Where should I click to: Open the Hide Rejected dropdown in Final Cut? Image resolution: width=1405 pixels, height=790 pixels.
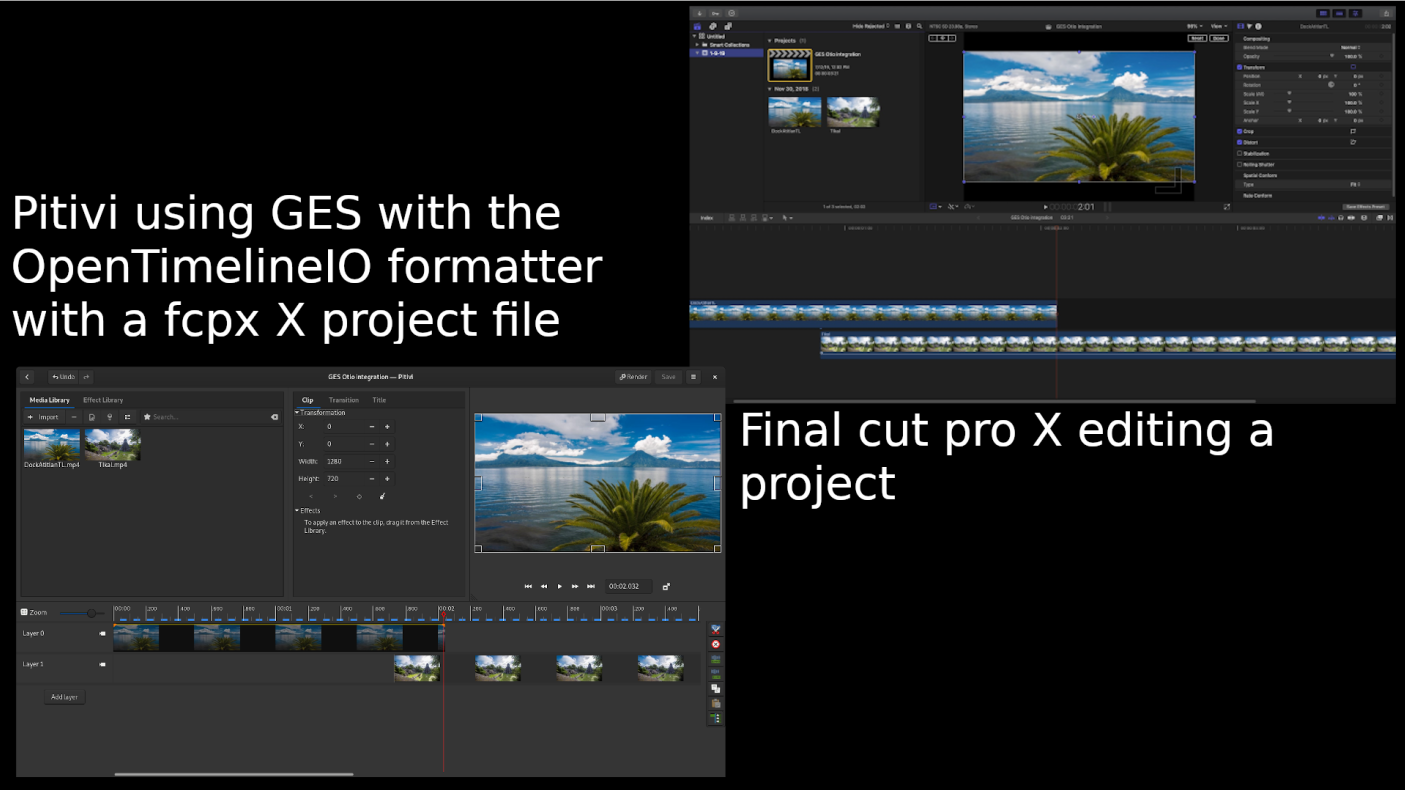pyautogui.click(x=869, y=26)
